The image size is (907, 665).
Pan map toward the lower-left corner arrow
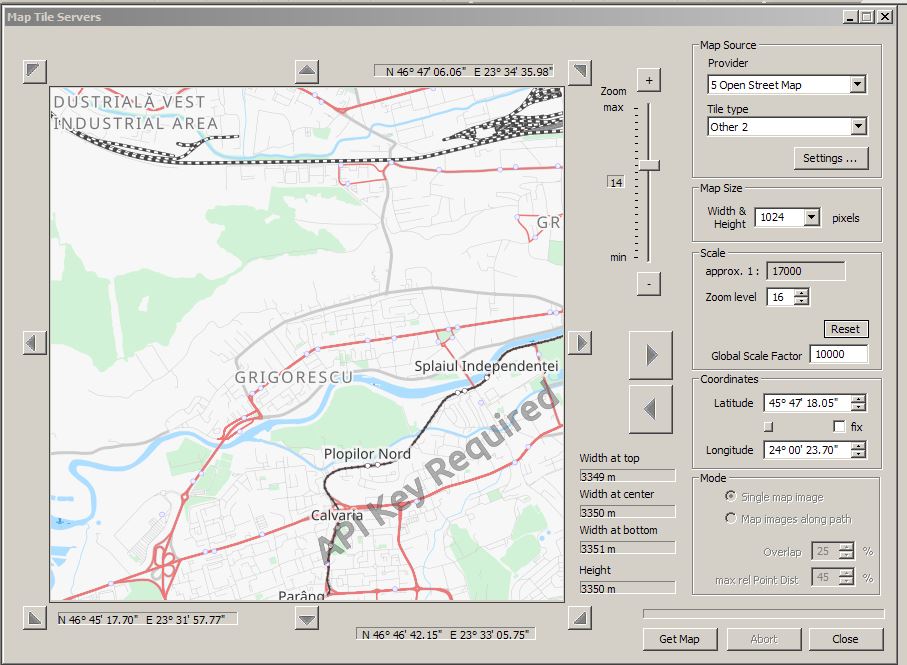[x=35, y=618]
